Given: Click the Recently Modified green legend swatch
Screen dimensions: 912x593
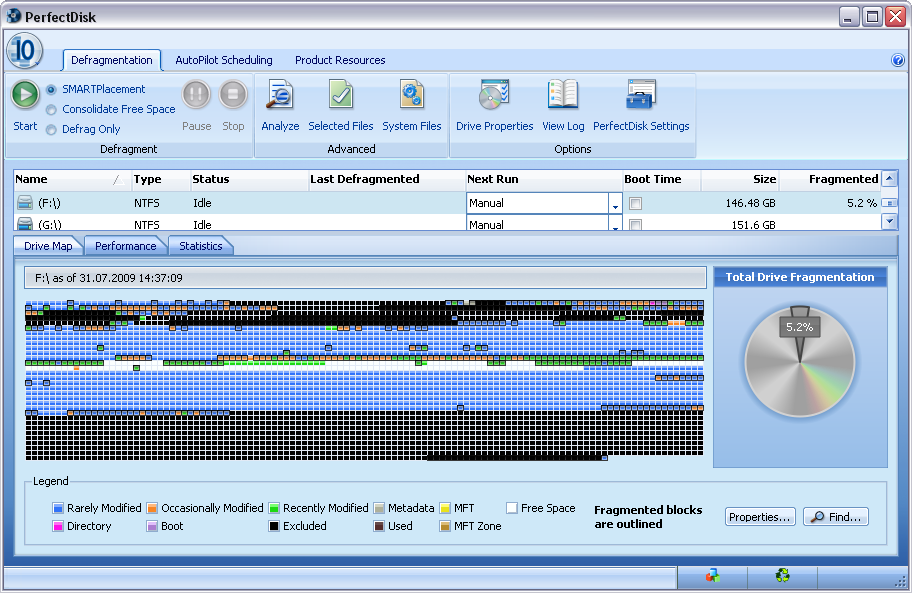Looking at the screenshot, I should click(274, 508).
